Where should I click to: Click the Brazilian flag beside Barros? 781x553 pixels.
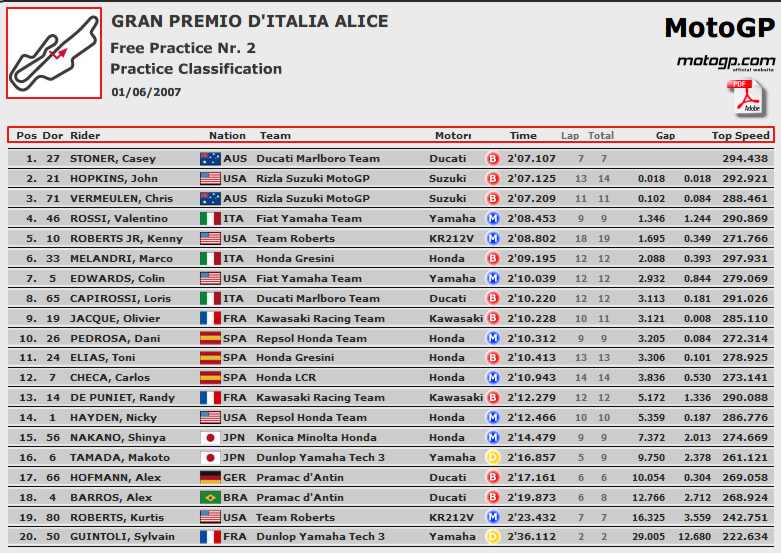(210, 497)
